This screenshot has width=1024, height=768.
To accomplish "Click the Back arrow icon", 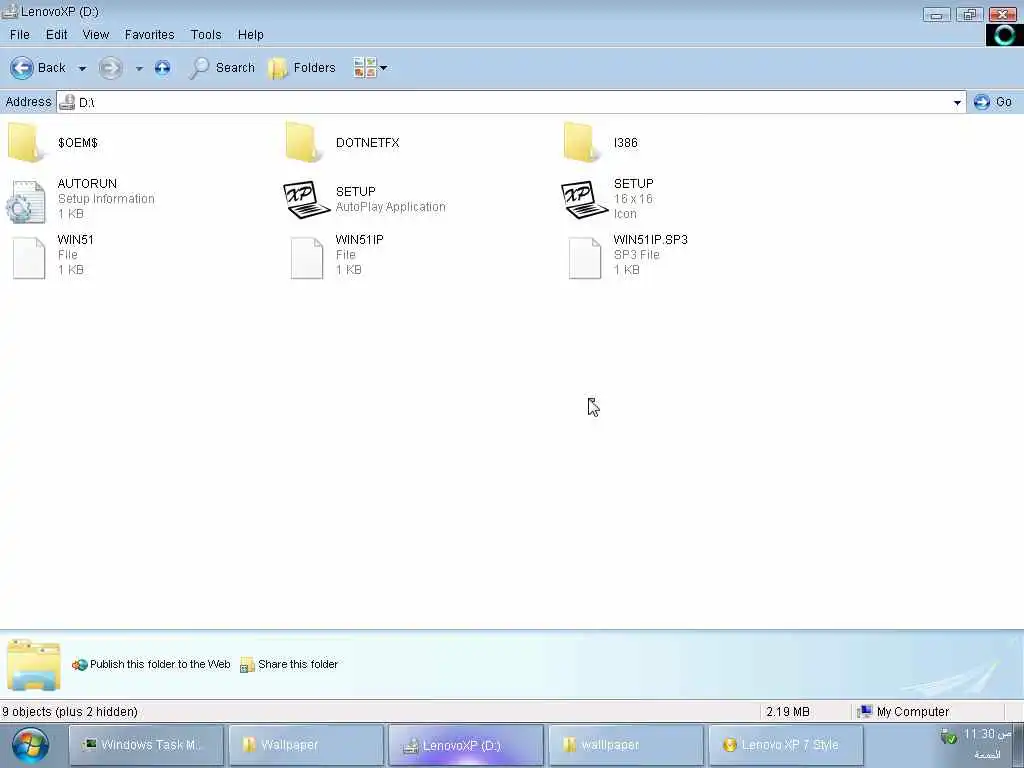I will 22,68.
